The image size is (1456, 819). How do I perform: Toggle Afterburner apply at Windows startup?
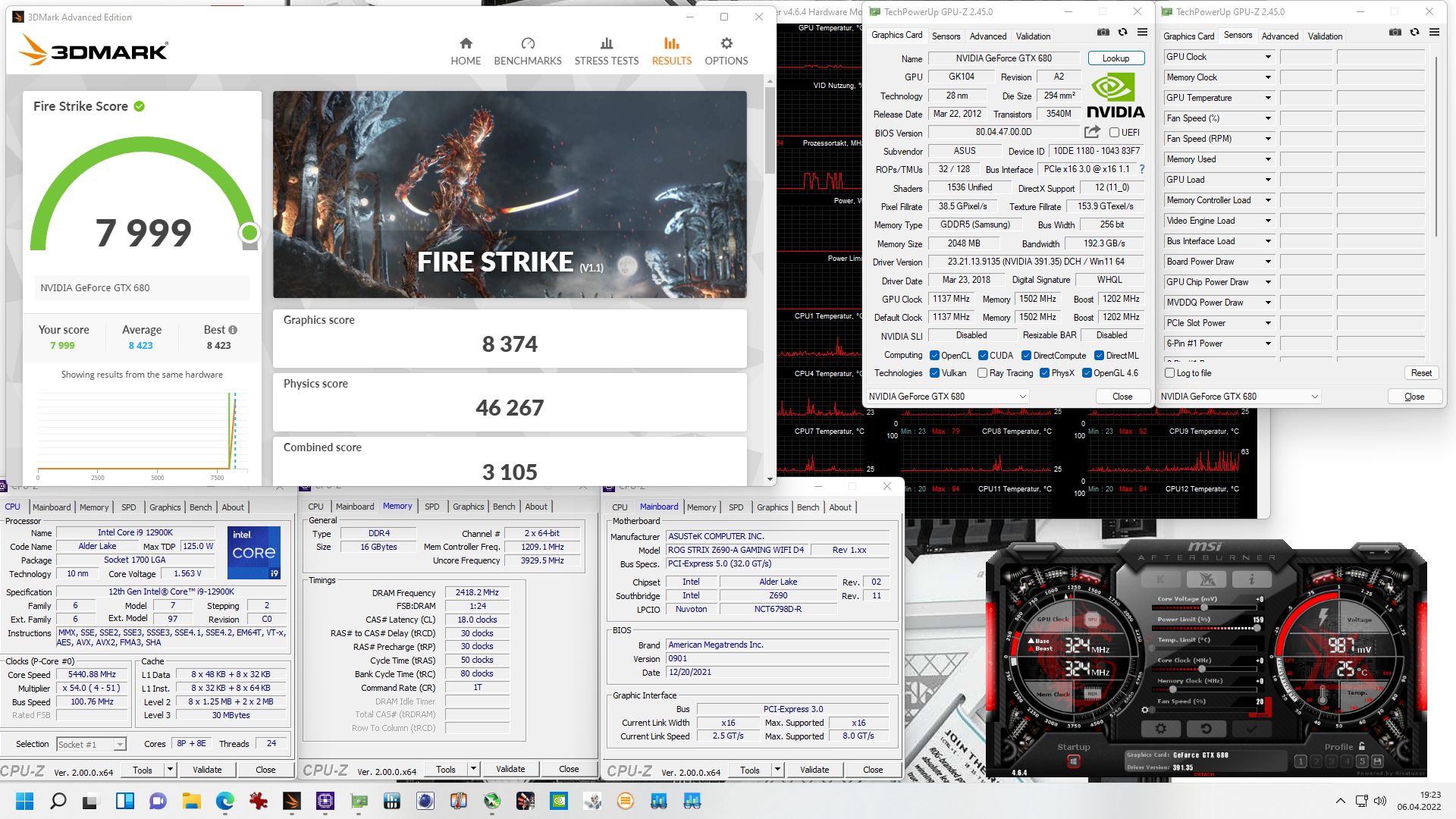coord(1073,761)
